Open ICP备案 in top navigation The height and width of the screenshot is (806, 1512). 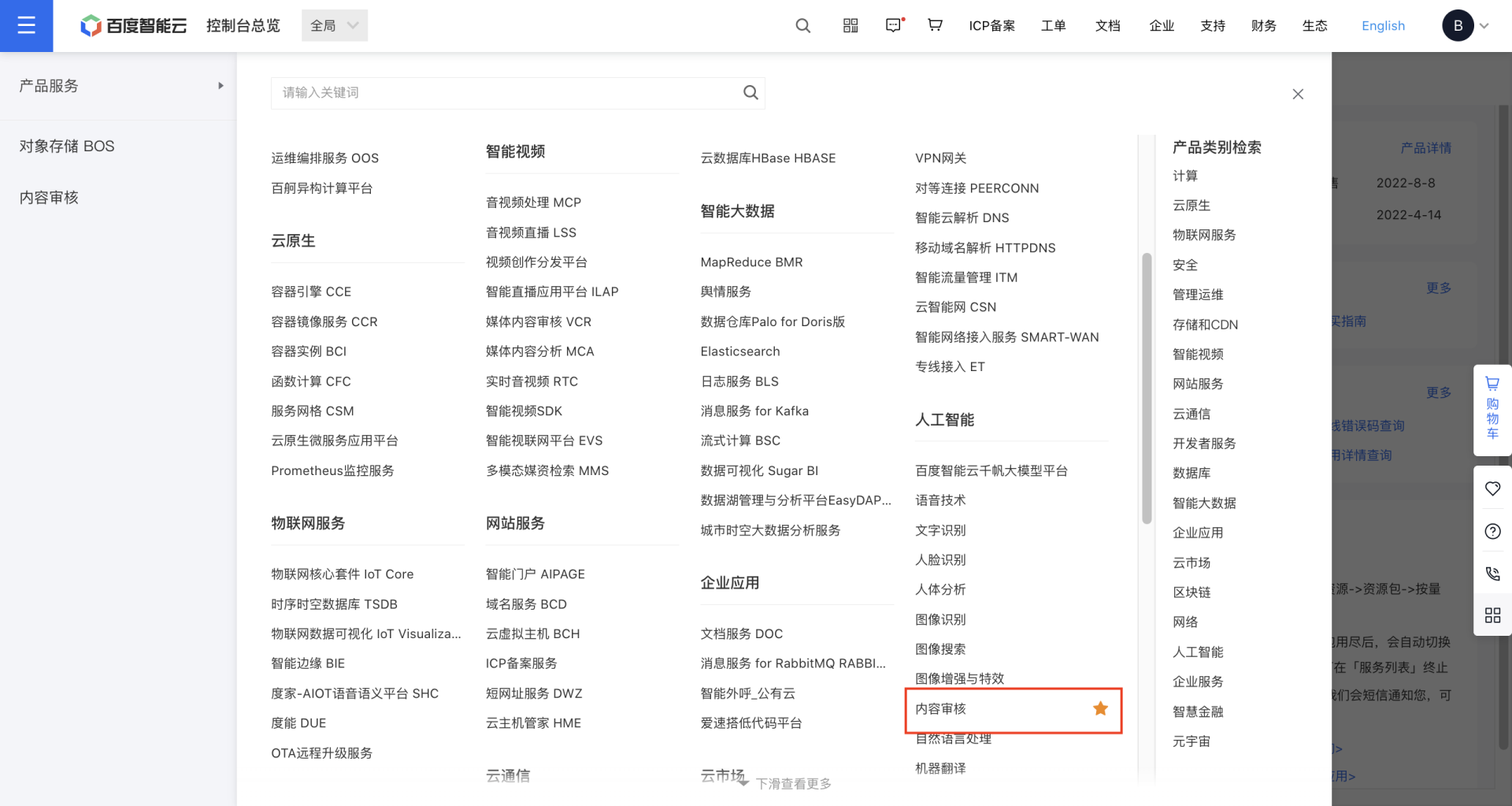(991, 26)
